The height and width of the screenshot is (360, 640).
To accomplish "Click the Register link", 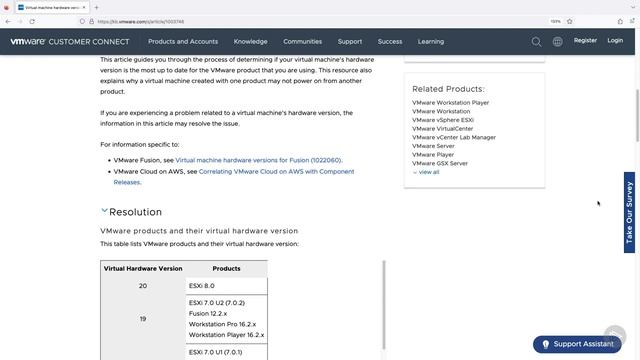I will click(585, 40).
